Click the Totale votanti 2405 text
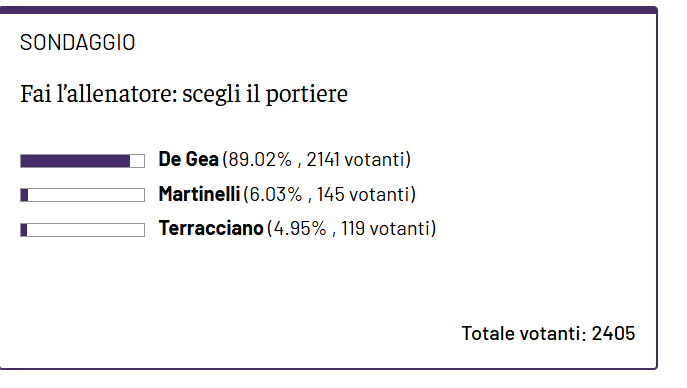The height and width of the screenshot is (388, 687). pos(548,333)
